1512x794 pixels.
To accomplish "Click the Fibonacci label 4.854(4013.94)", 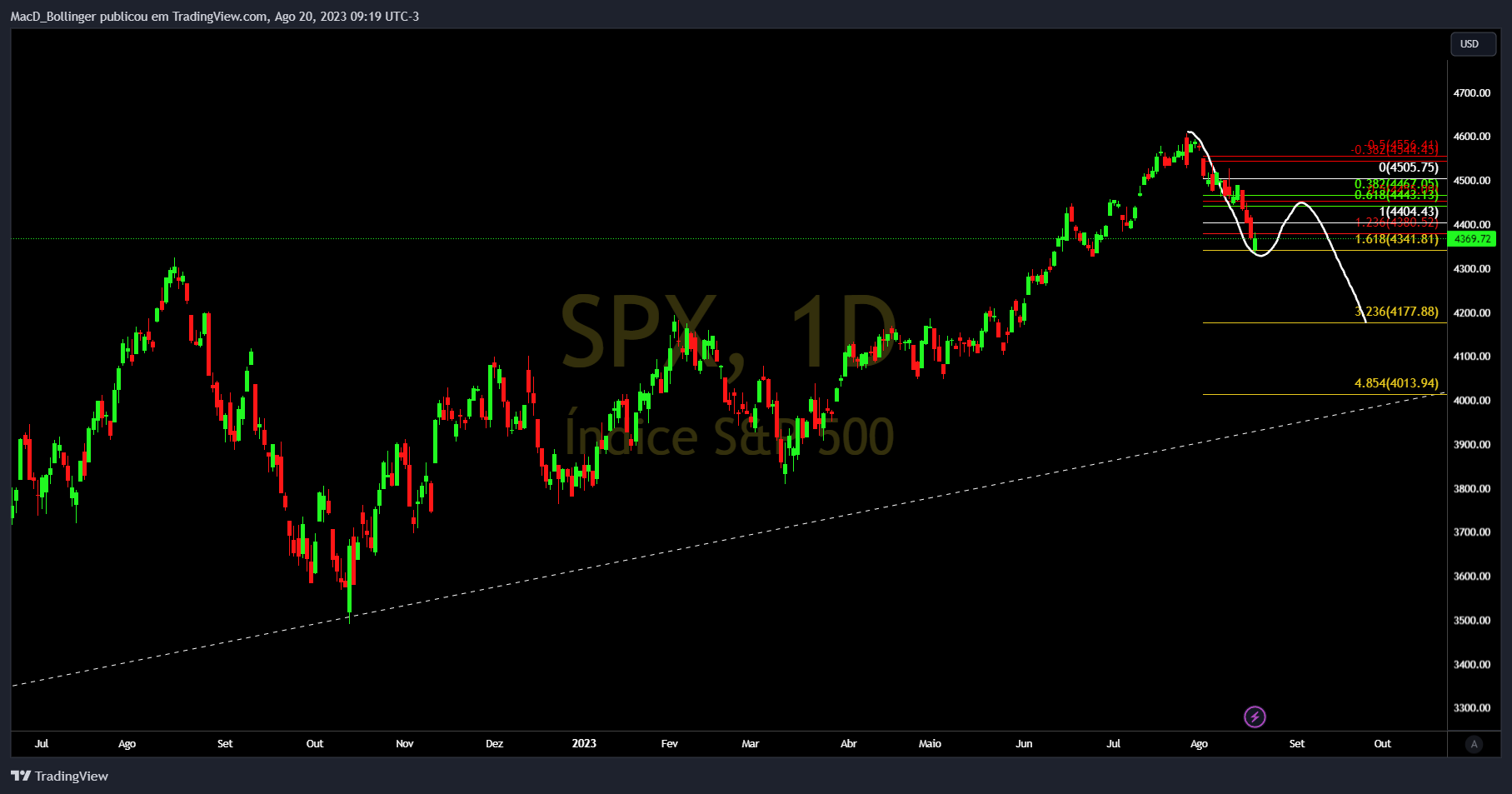I will click(1396, 383).
